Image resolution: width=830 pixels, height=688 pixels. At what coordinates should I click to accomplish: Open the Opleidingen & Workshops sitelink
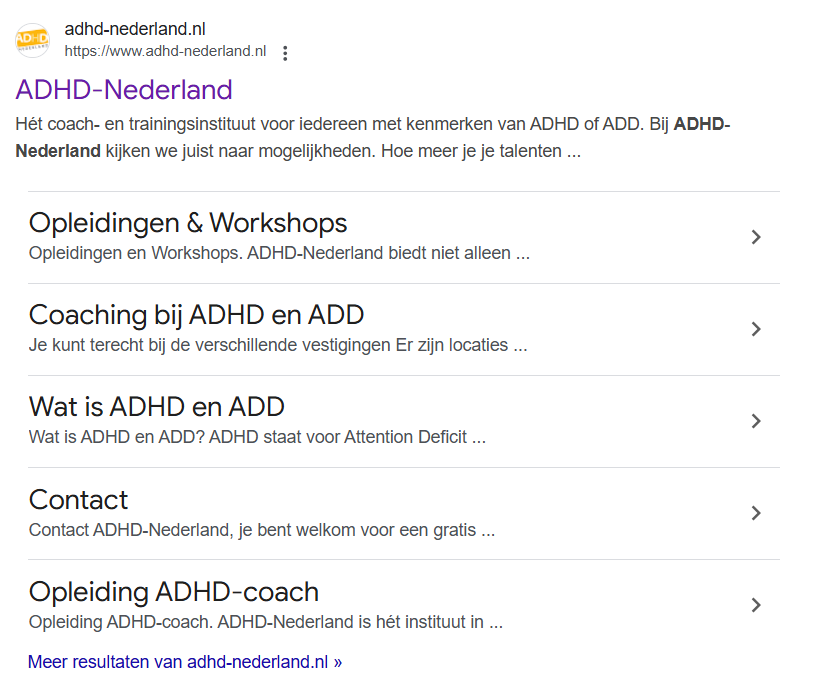pos(187,222)
